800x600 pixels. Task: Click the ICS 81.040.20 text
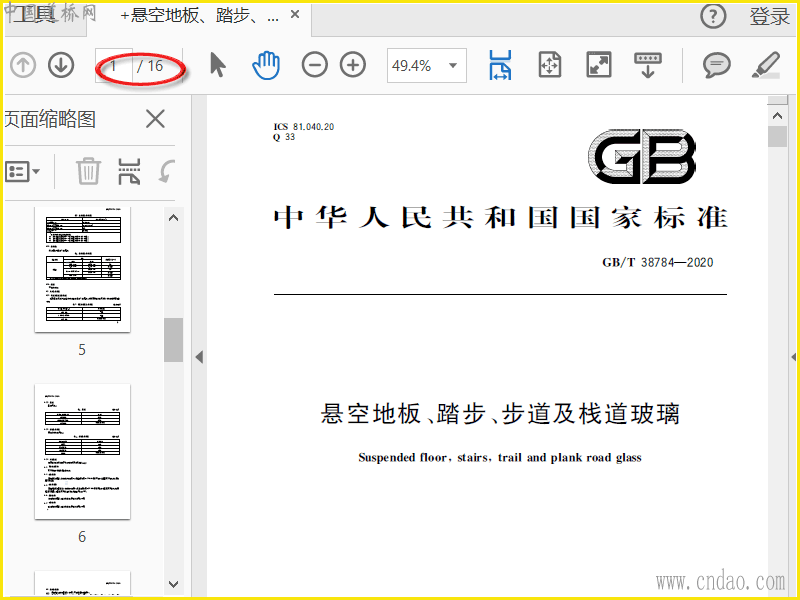[304, 127]
